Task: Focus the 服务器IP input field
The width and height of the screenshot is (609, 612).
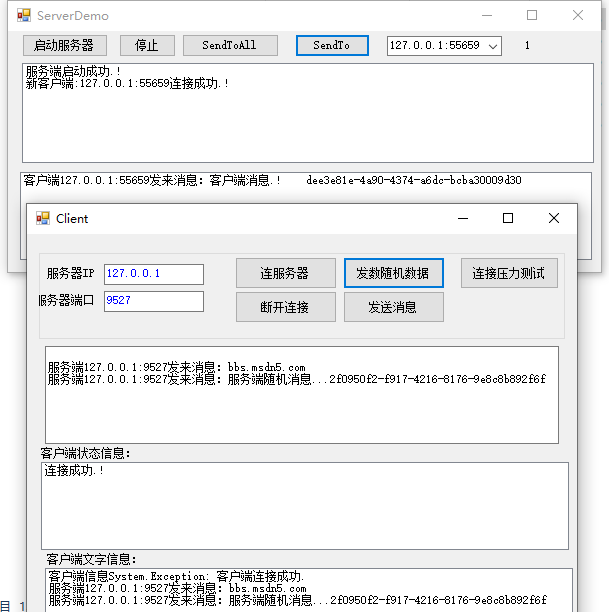Action: point(153,274)
